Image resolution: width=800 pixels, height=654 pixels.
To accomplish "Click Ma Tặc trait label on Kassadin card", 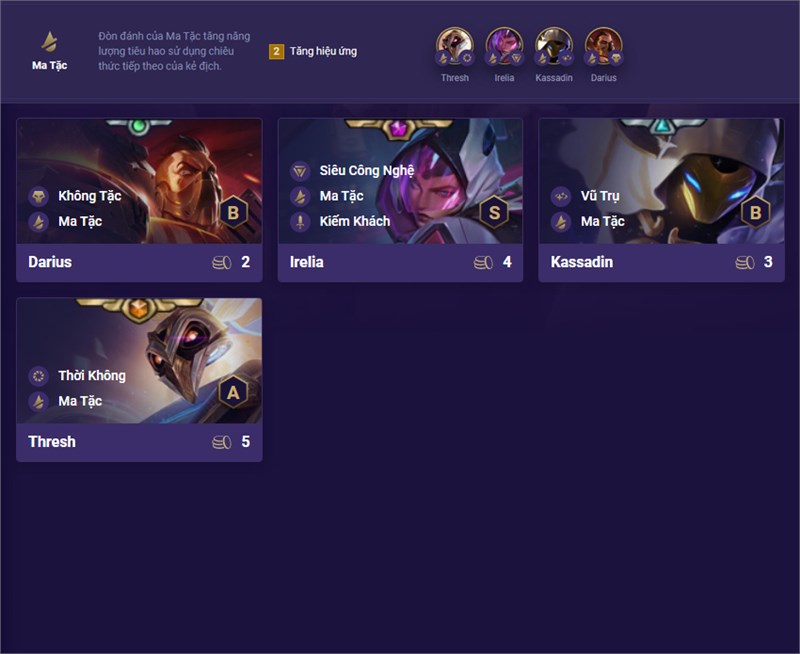I will 603,221.
